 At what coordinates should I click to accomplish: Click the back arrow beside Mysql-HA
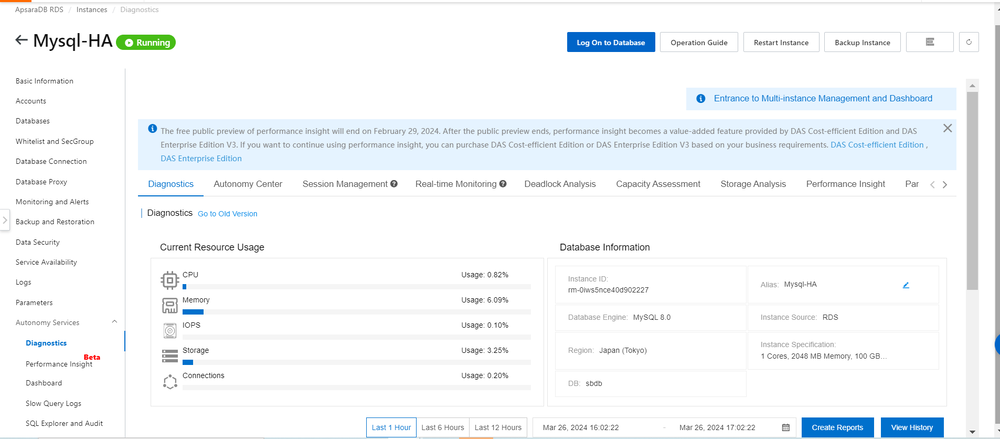click(22, 41)
